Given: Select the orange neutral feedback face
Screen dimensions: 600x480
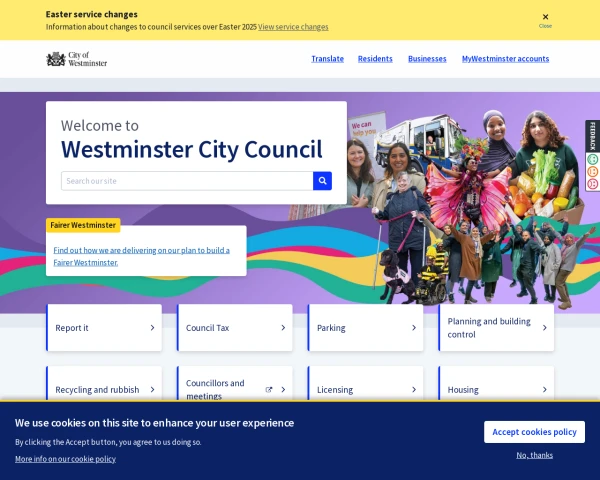Looking at the screenshot, I should pyautogui.click(x=592, y=171).
